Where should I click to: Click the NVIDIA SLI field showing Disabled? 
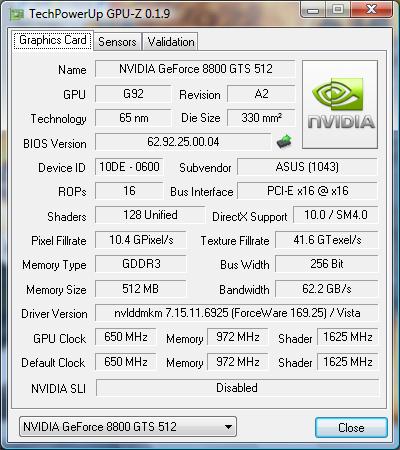(x=237, y=388)
